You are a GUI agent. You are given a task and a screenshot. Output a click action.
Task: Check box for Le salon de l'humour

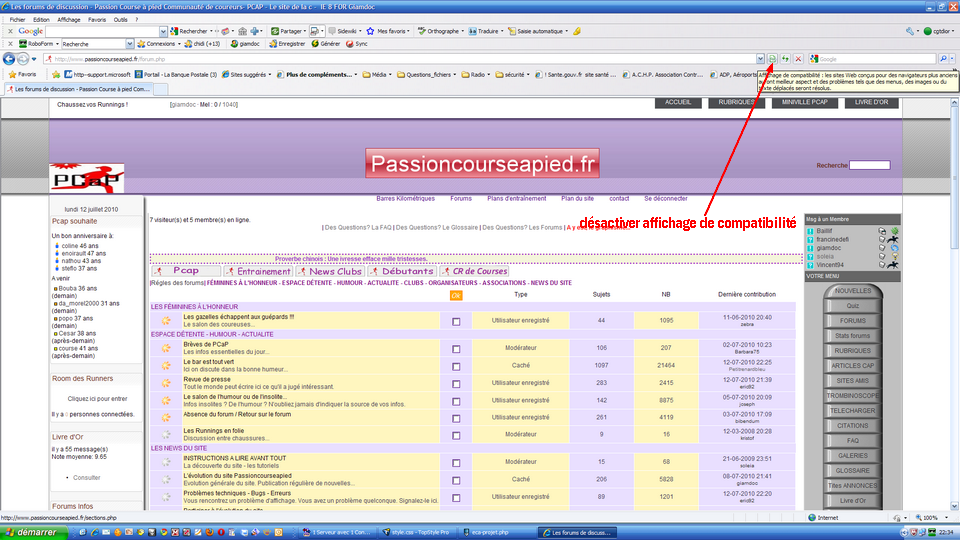[456, 402]
